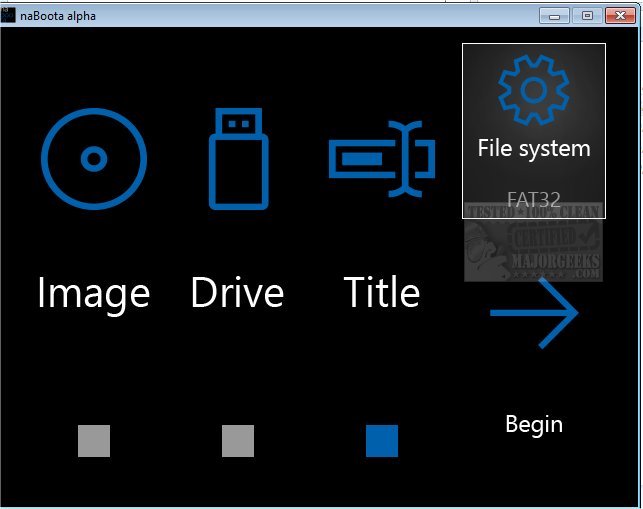
Task: Maximize the naBoota alpha window
Action: tap(587, 16)
